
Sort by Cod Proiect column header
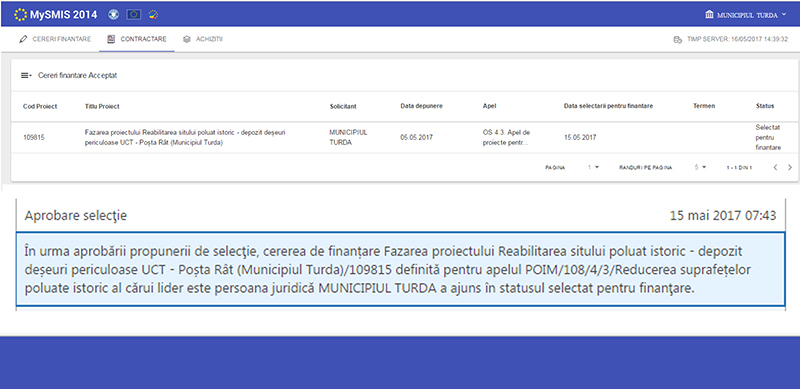click(40, 106)
